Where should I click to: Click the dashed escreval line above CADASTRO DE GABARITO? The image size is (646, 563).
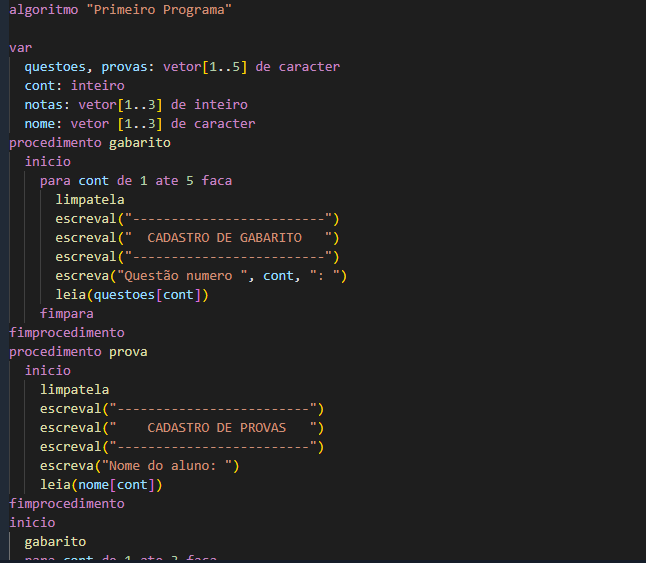[x=197, y=219]
